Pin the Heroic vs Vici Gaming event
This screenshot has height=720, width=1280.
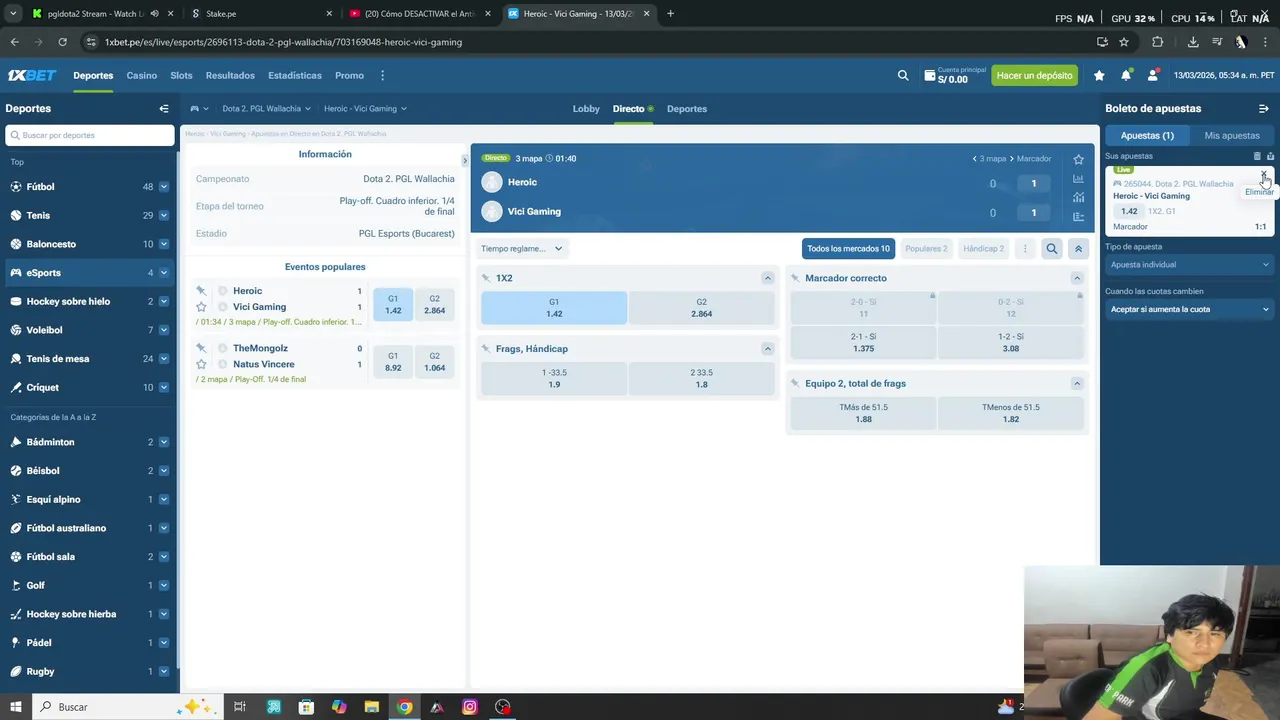pyautogui.click(x=201, y=291)
